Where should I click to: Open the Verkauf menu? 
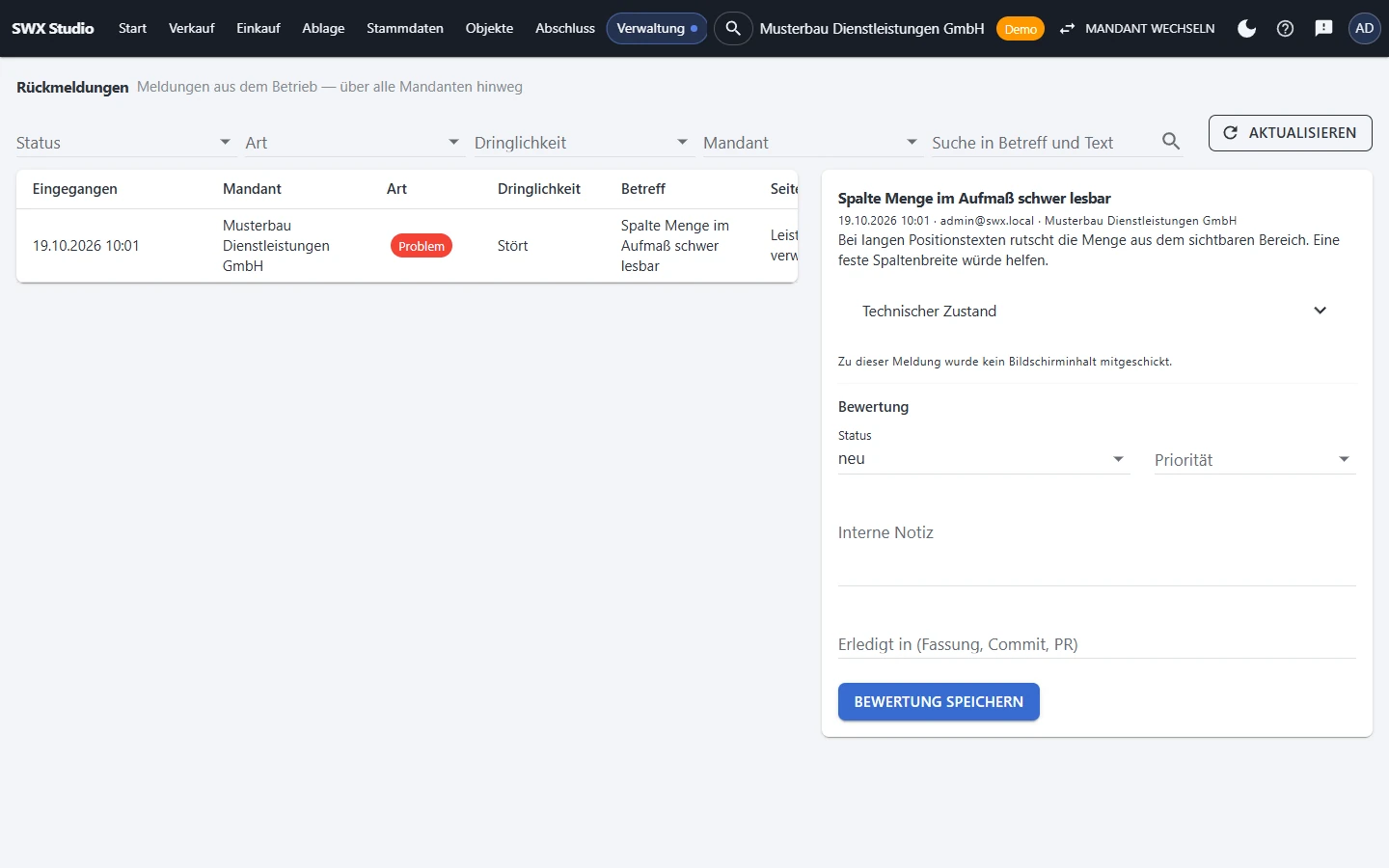191,28
